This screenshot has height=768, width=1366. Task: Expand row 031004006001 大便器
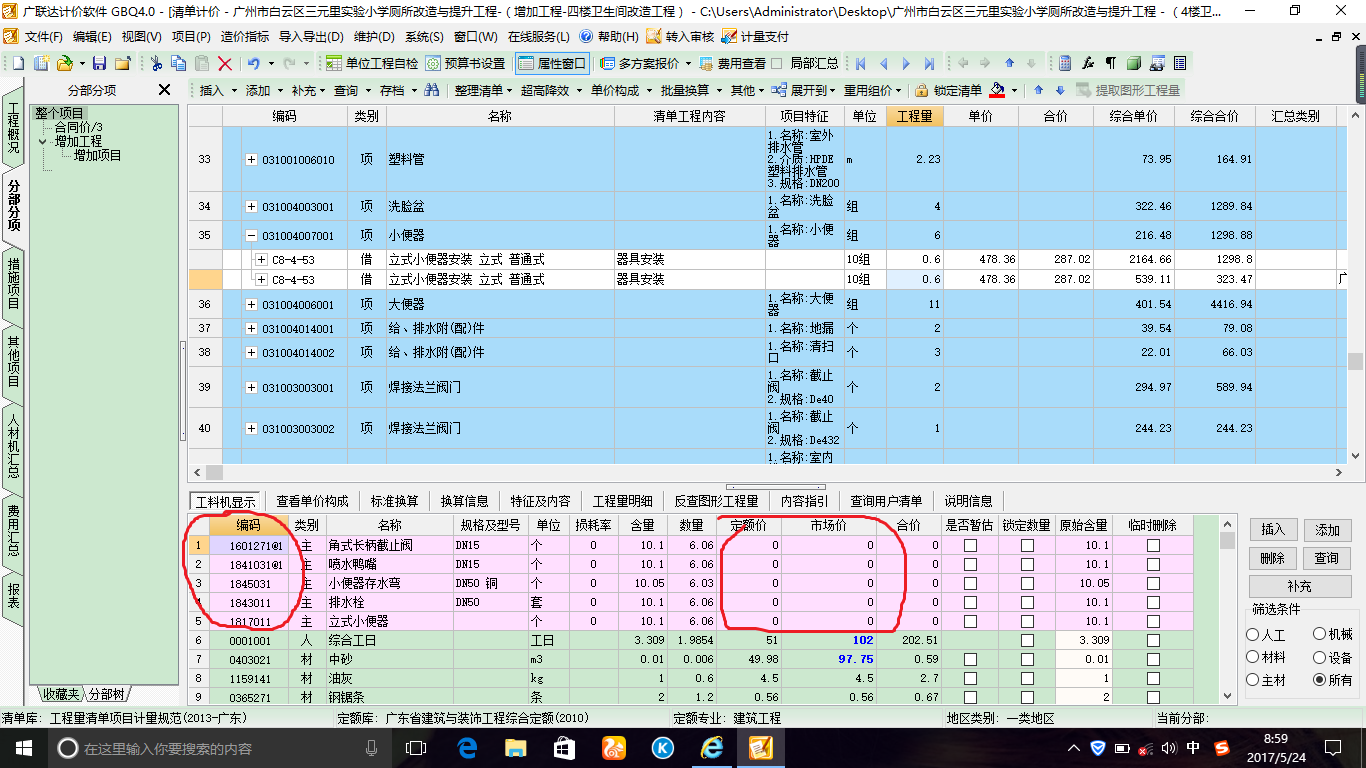click(252, 304)
